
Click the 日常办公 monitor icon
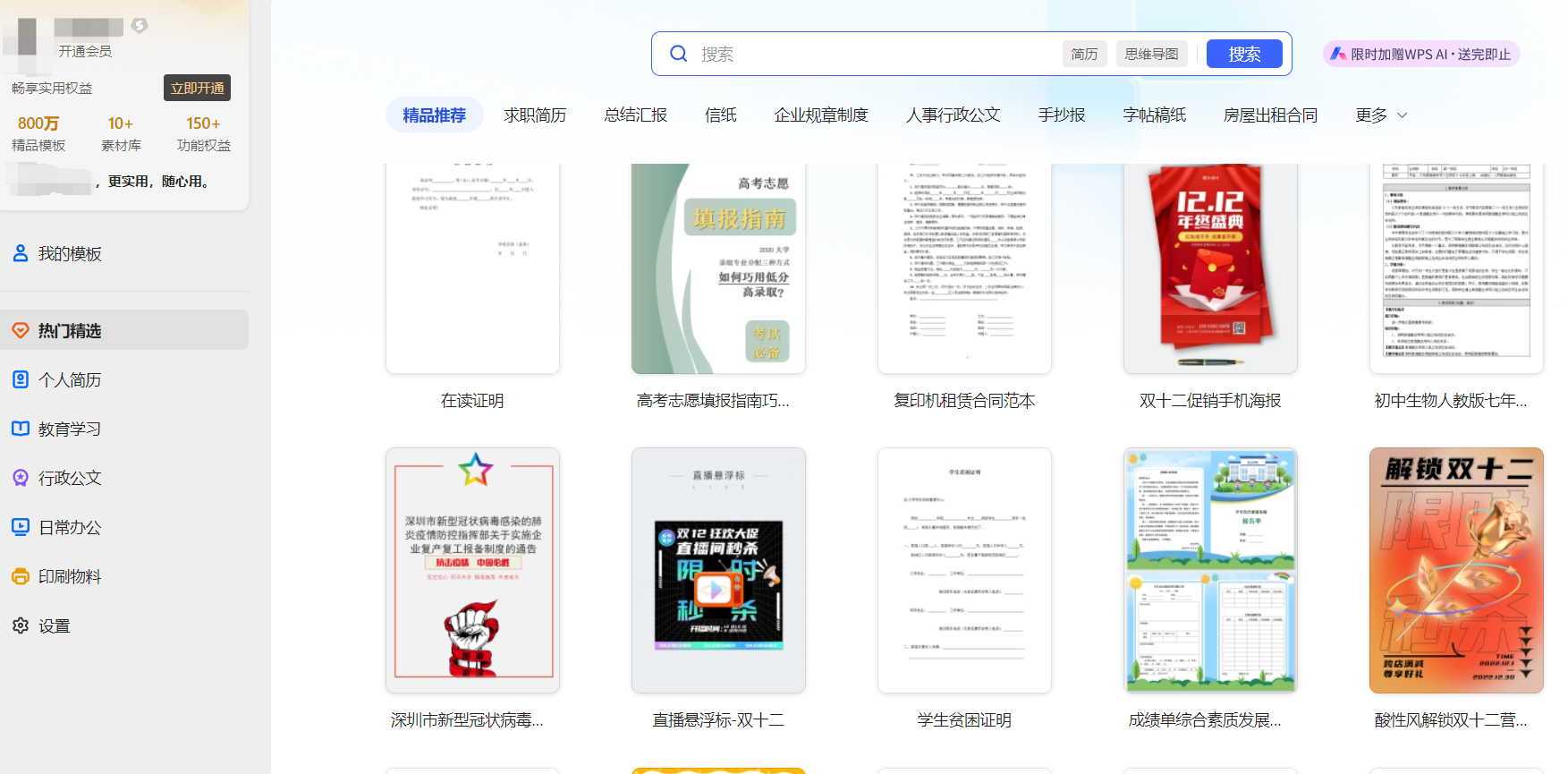(21, 527)
